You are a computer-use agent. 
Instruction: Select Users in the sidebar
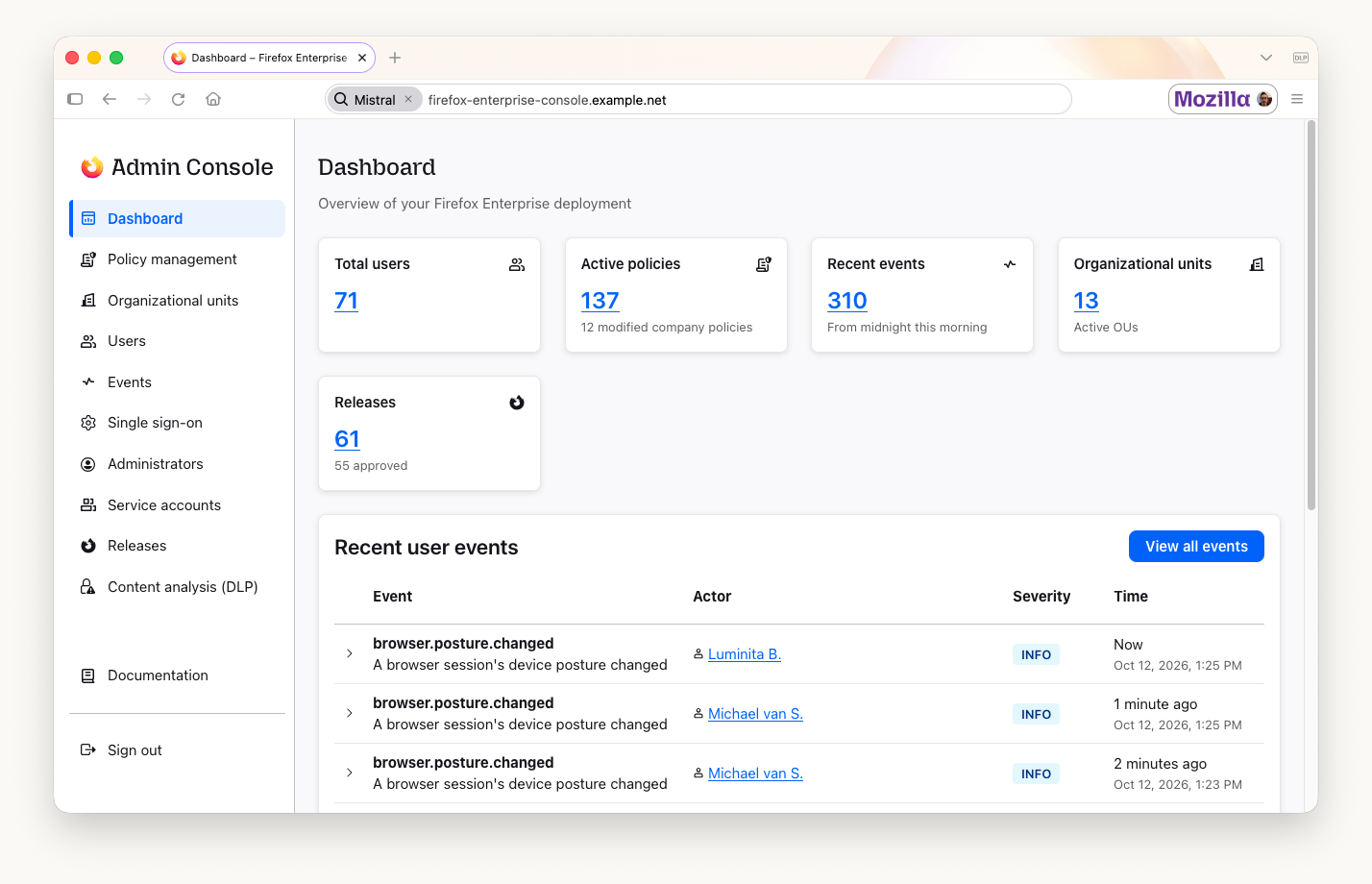(178, 341)
